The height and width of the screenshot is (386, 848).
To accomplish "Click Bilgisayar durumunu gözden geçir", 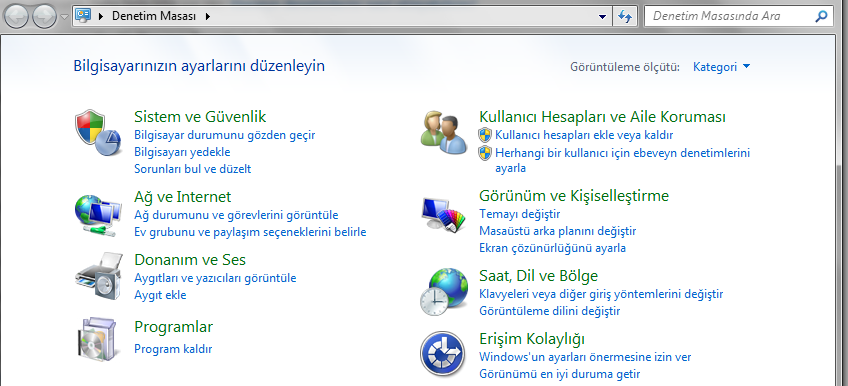I will pyautogui.click(x=224, y=135).
